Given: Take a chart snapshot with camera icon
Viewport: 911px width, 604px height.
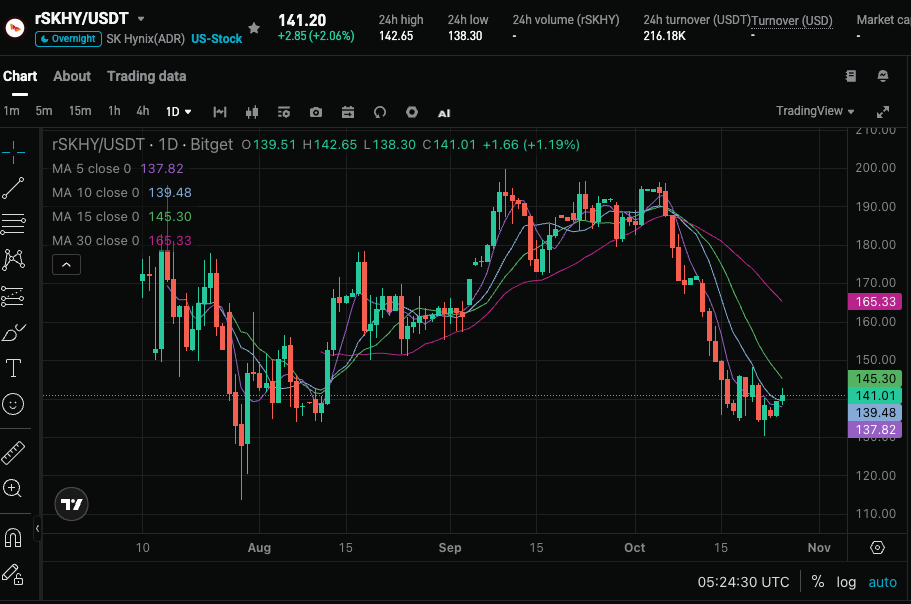Looking at the screenshot, I should point(315,112).
